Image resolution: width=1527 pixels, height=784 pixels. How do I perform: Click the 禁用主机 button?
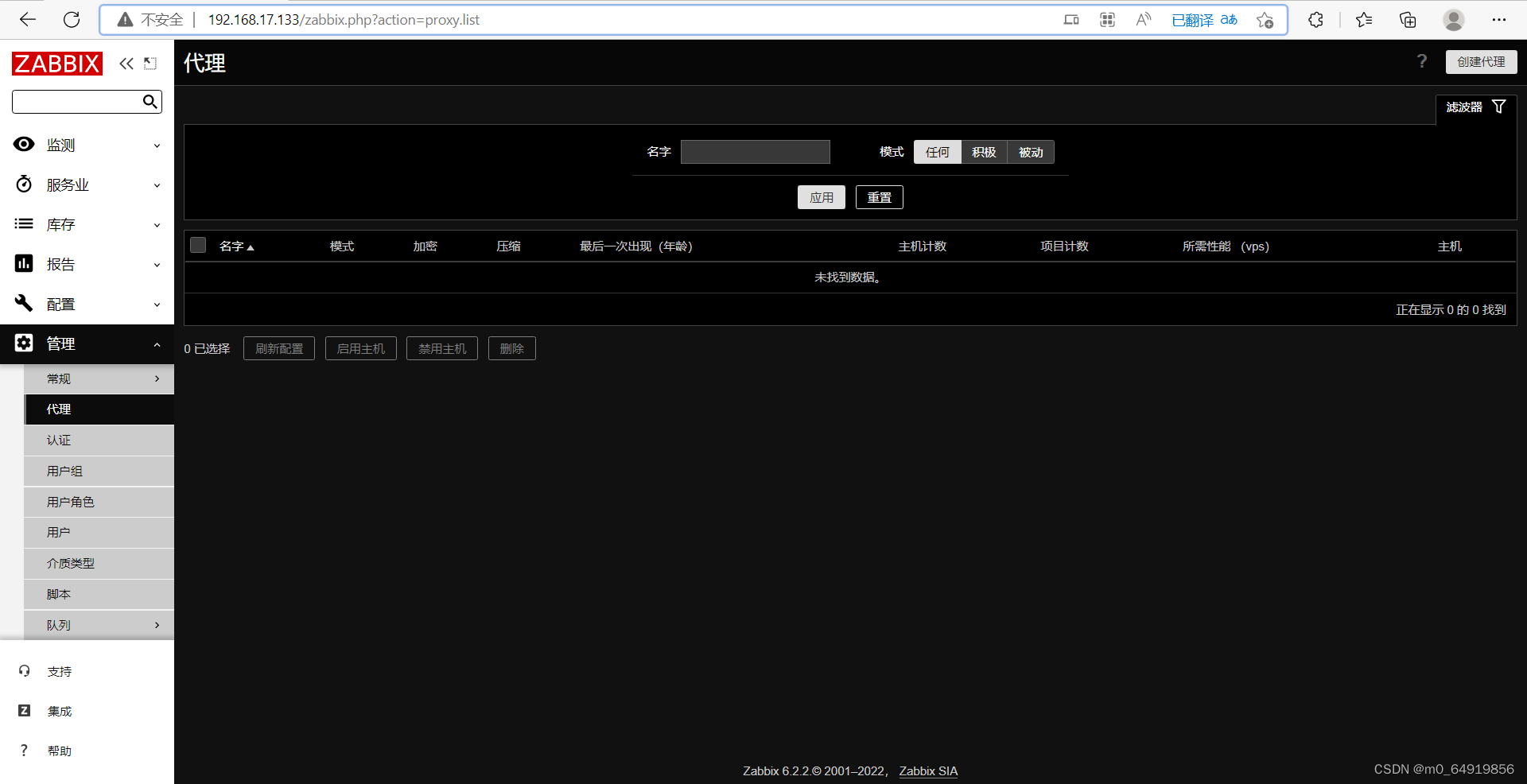pyautogui.click(x=442, y=348)
